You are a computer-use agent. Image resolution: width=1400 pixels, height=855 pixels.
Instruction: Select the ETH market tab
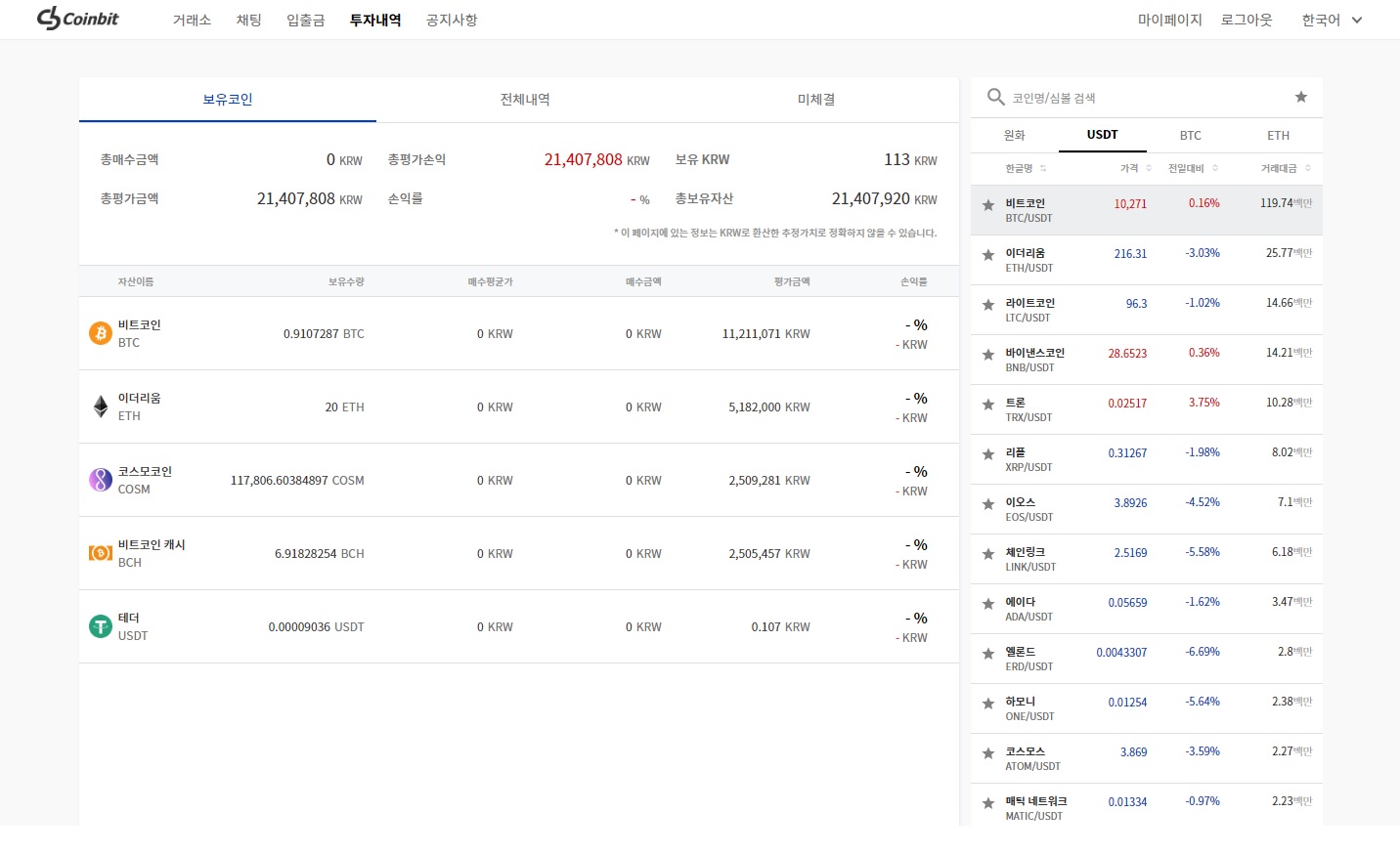pyautogui.click(x=1279, y=135)
